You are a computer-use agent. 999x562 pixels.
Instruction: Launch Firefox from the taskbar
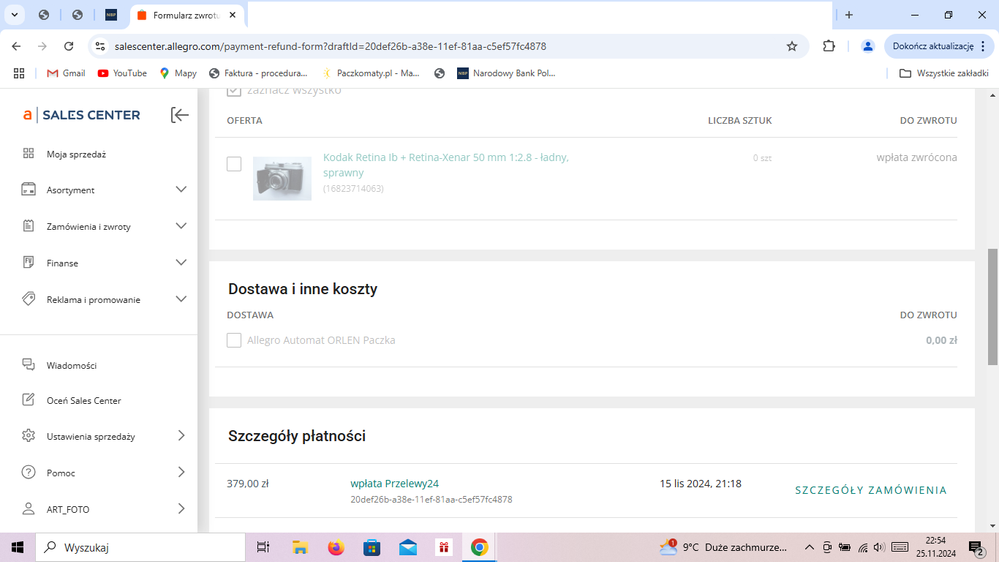(336, 547)
